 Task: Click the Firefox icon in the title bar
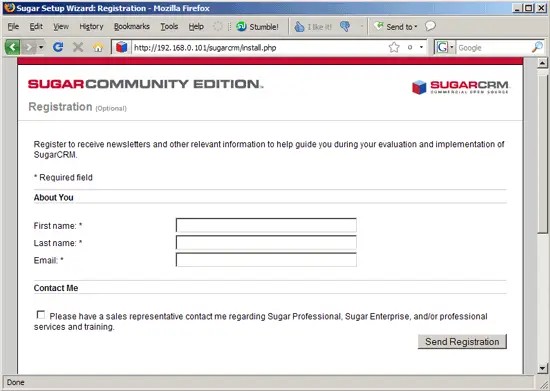tap(9, 8)
